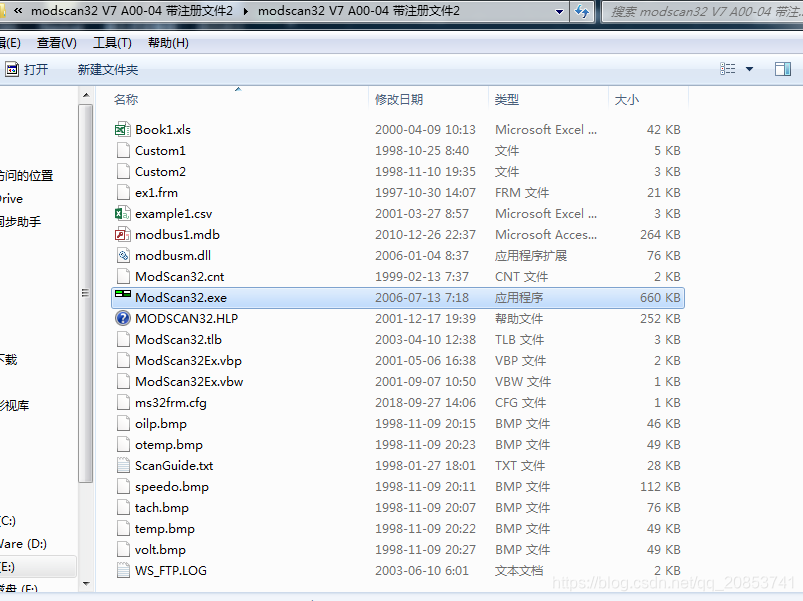The height and width of the screenshot is (601, 803).
Task: Click the 打开 toolbar button
Action: [27, 69]
